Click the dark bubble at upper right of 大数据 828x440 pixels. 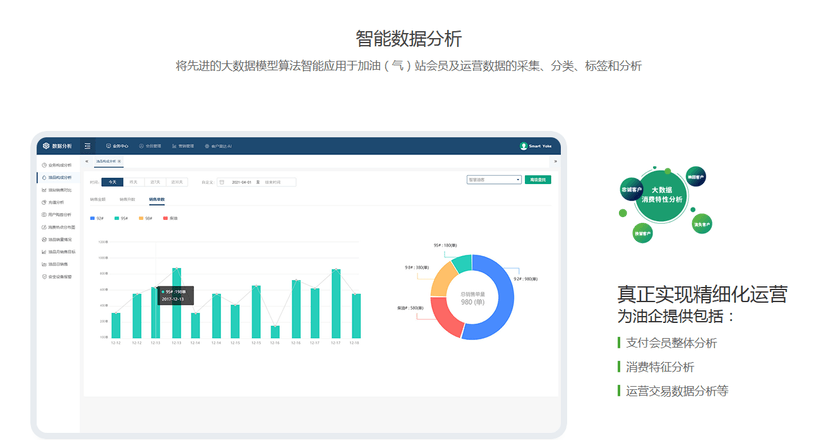(696, 176)
